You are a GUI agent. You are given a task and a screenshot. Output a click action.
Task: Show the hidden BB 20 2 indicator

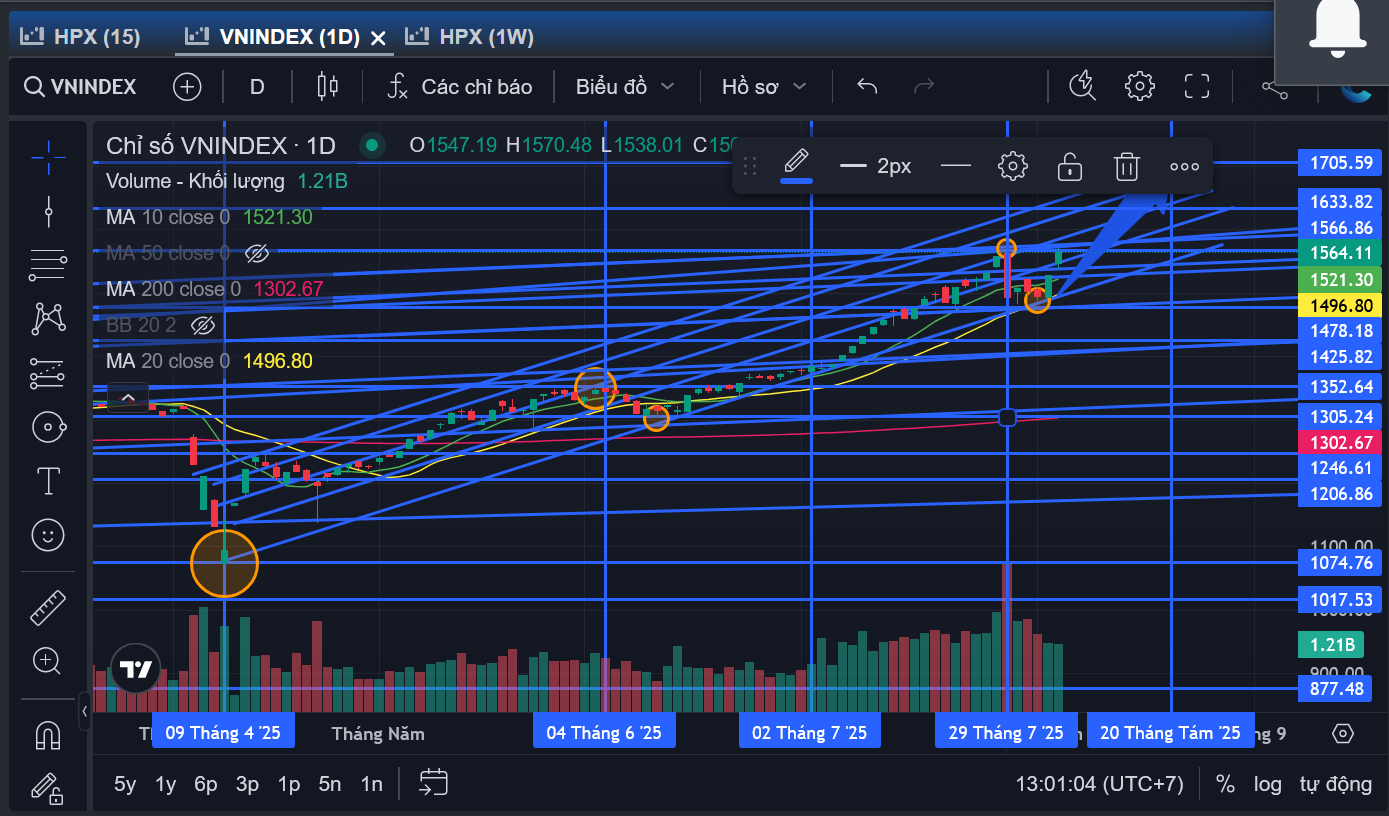pos(203,325)
